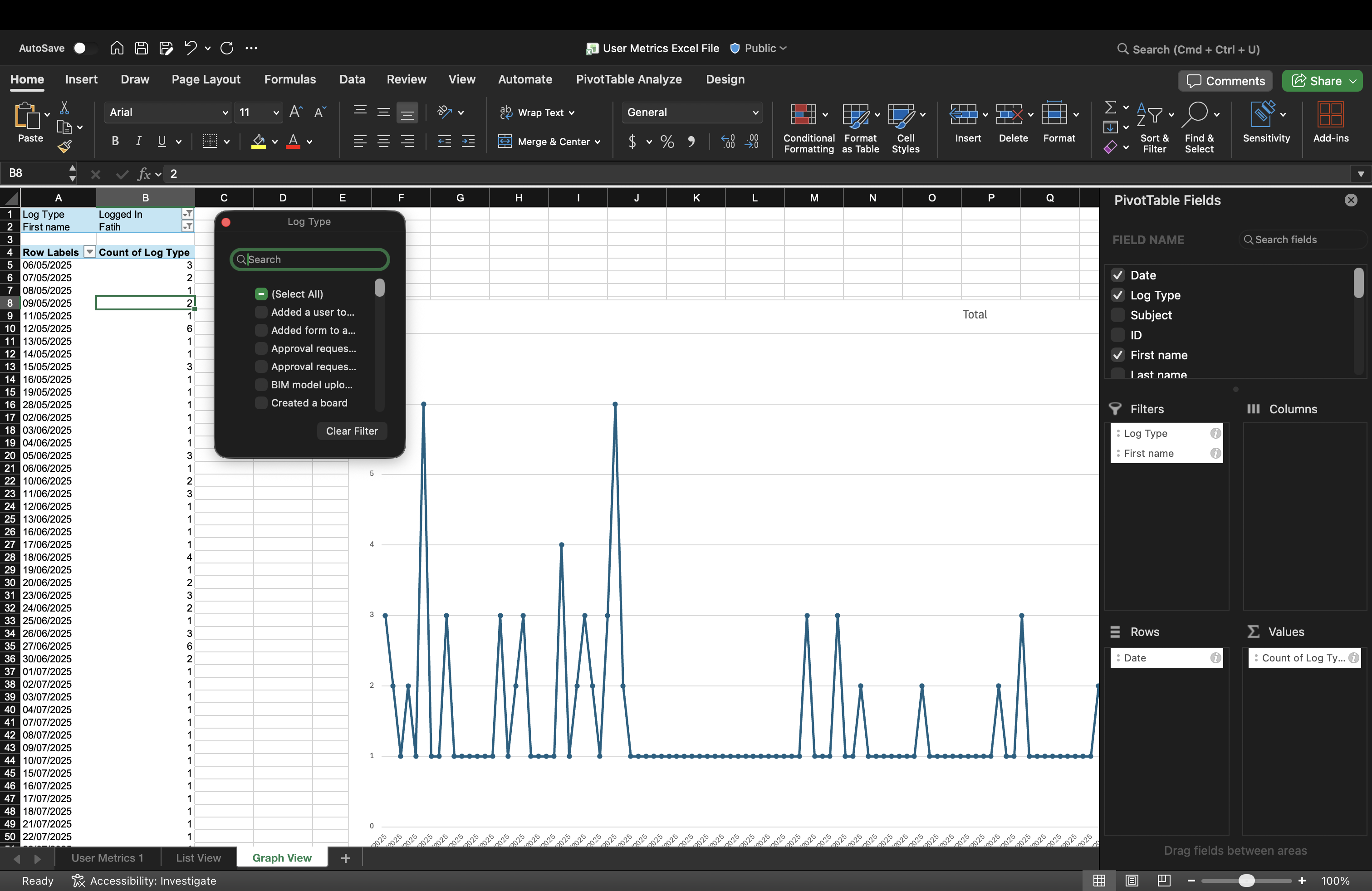Screen dimensions: 1372x891
Task: Click the Clear Filter button
Action: tap(352, 431)
